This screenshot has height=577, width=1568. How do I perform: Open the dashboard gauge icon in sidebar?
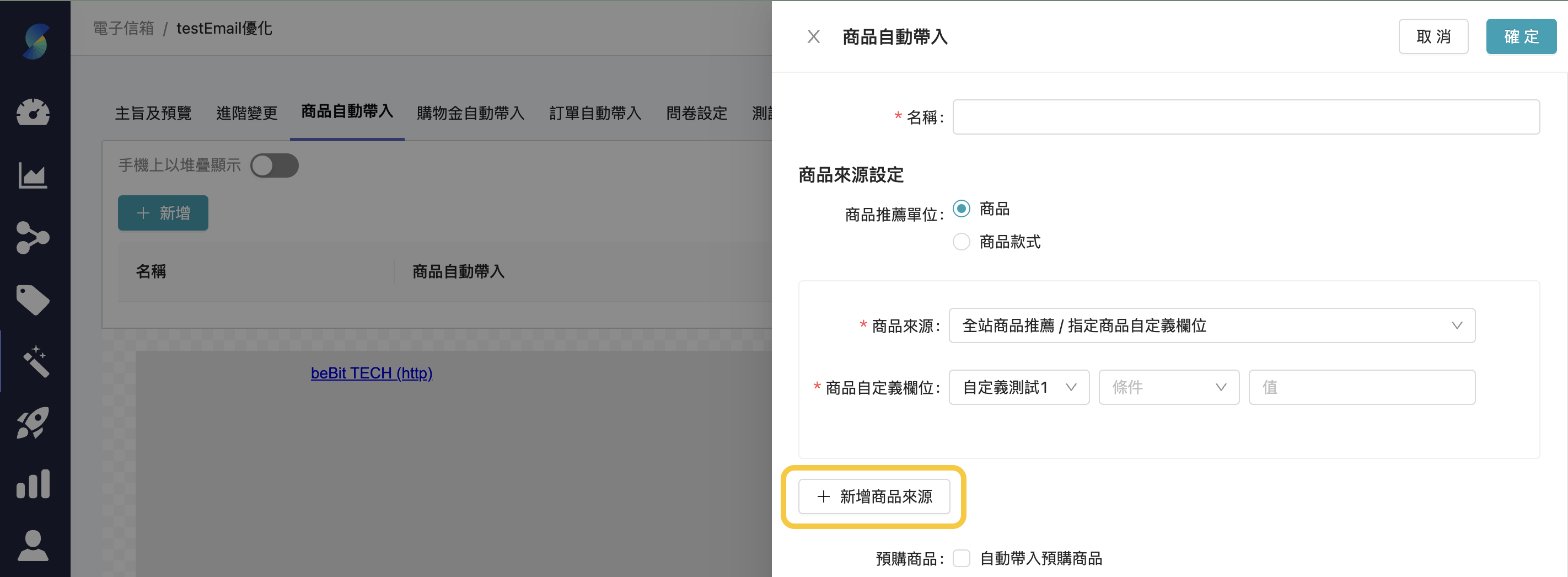click(x=35, y=112)
